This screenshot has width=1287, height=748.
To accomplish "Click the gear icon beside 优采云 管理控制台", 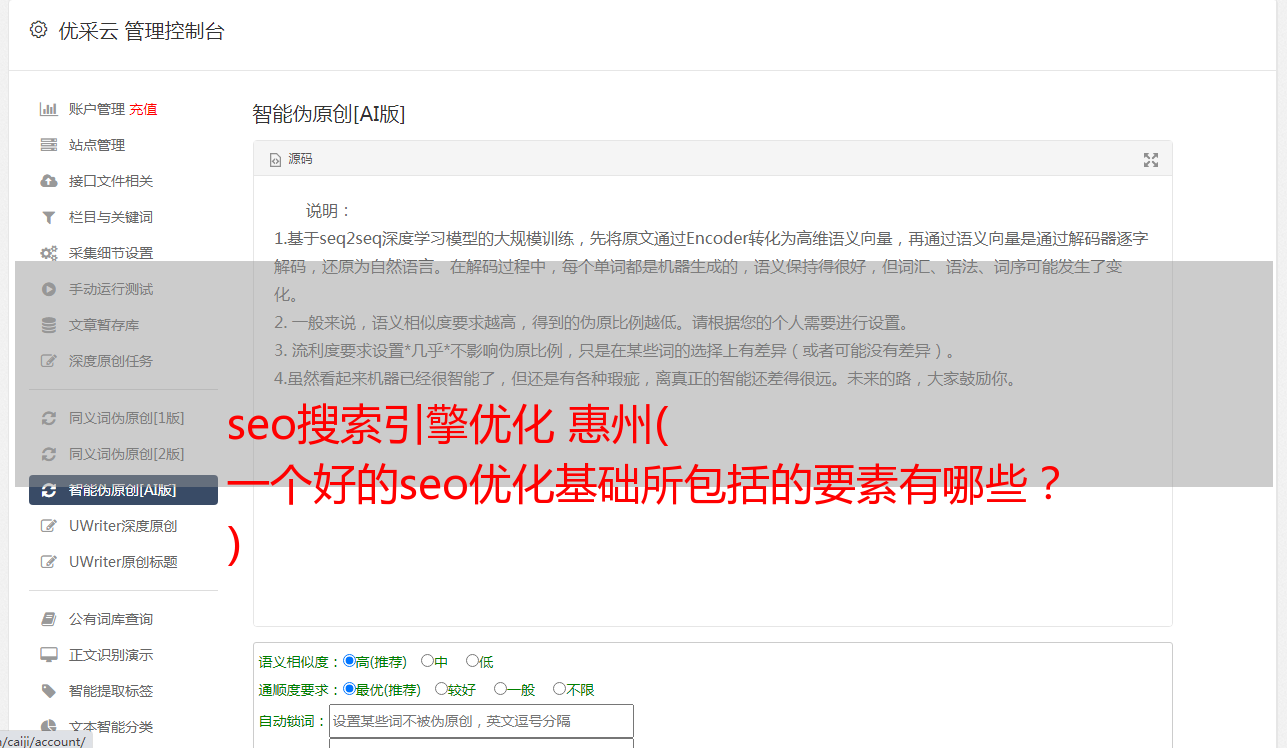I will pos(38,30).
